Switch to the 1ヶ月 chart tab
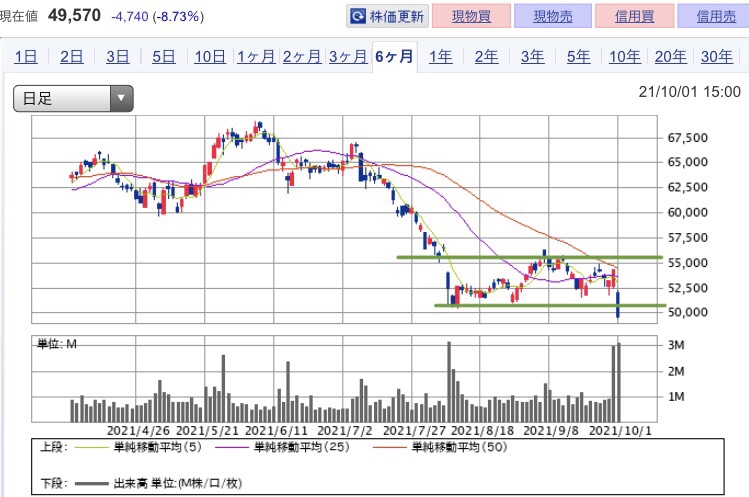 [256, 57]
